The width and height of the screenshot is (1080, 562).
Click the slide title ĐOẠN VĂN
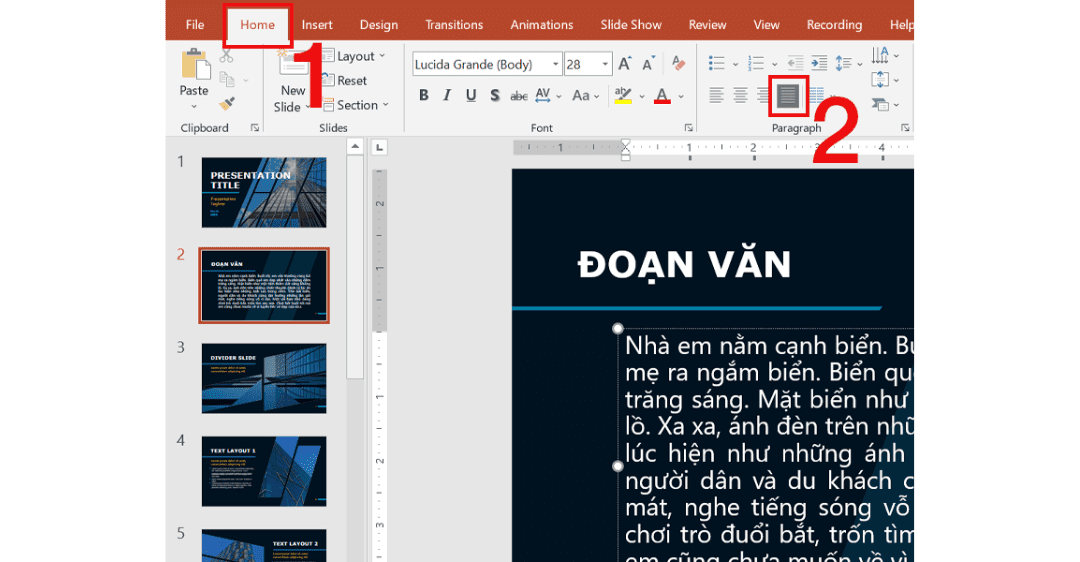click(685, 265)
